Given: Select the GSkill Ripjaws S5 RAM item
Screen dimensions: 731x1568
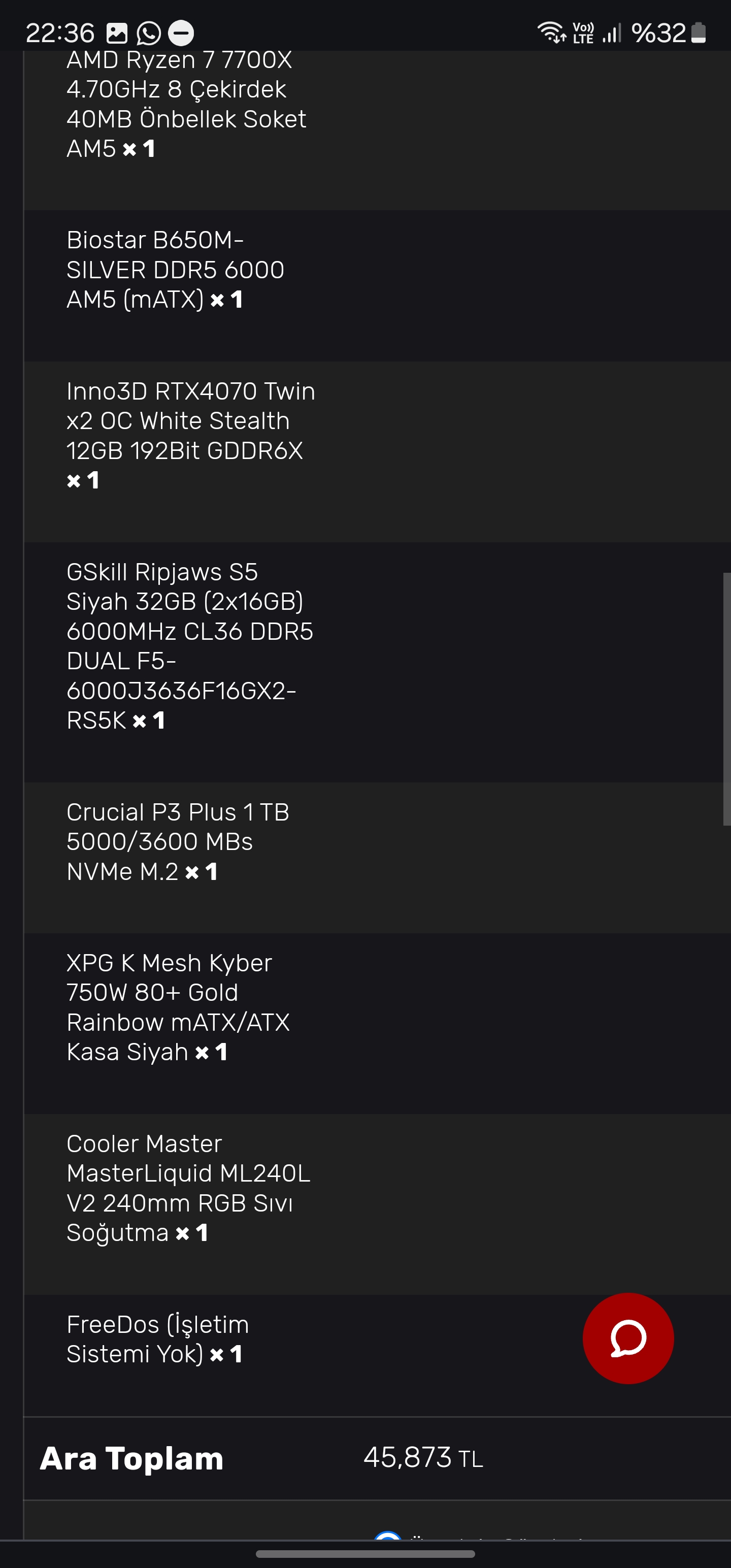Looking at the screenshot, I should (189, 646).
